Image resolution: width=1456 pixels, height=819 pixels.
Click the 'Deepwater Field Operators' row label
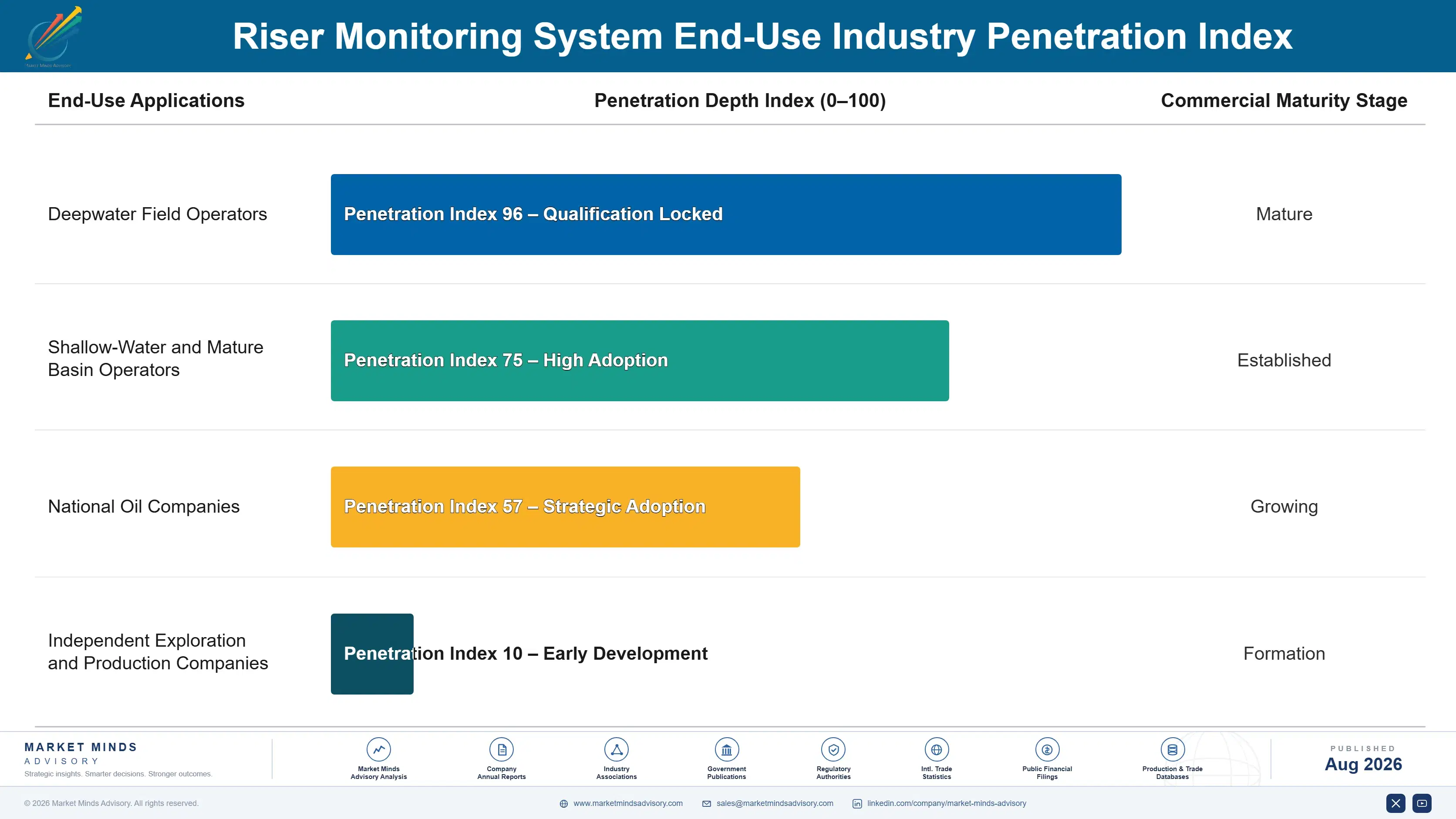pyautogui.click(x=157, y=214)
